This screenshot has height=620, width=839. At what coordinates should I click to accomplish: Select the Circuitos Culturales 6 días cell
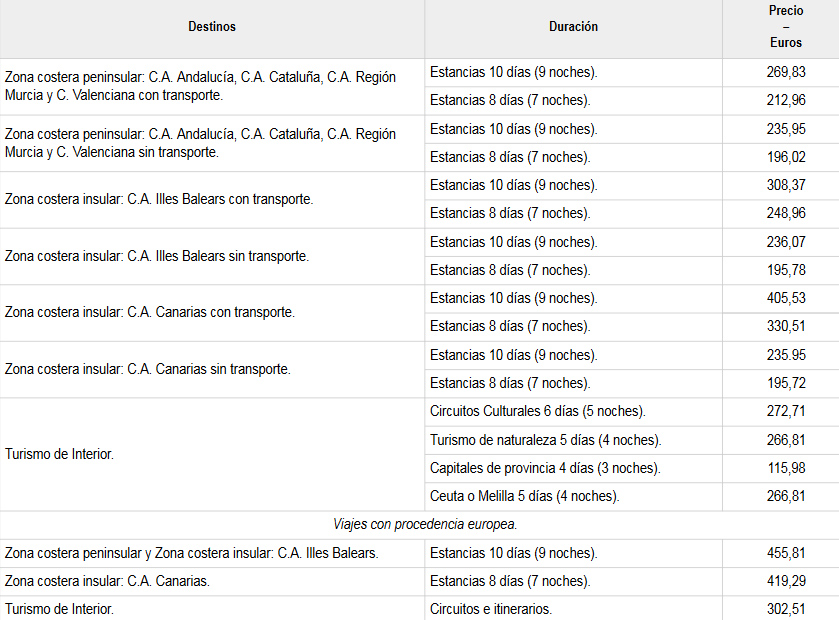(x=537, y=411)
